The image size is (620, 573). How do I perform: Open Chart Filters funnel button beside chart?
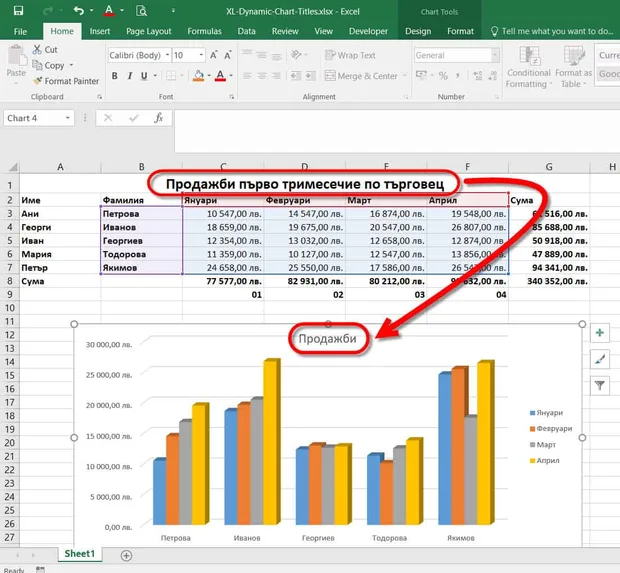[x=600, y=385]
